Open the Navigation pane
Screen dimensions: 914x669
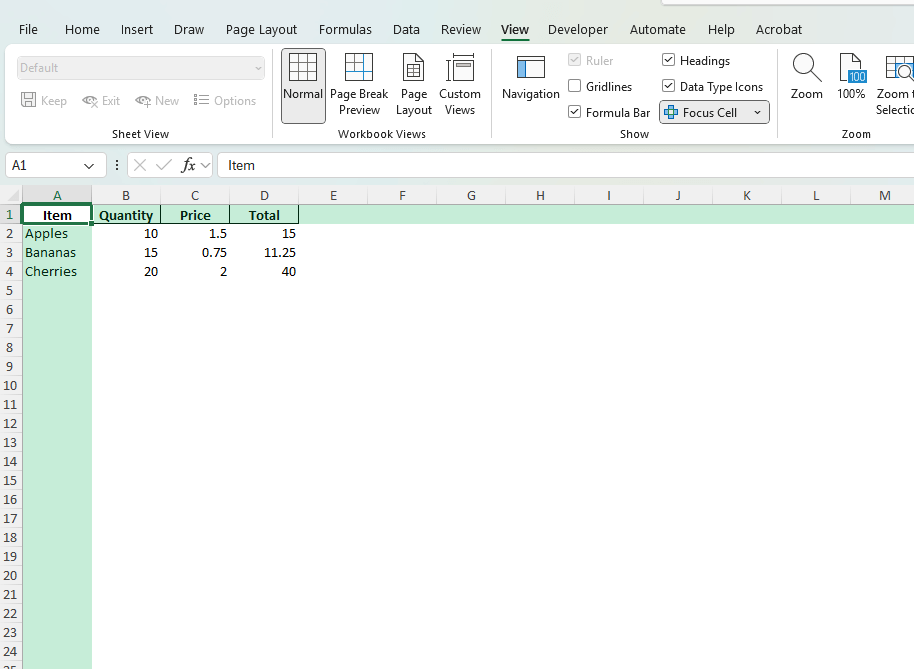pos(530,79)
